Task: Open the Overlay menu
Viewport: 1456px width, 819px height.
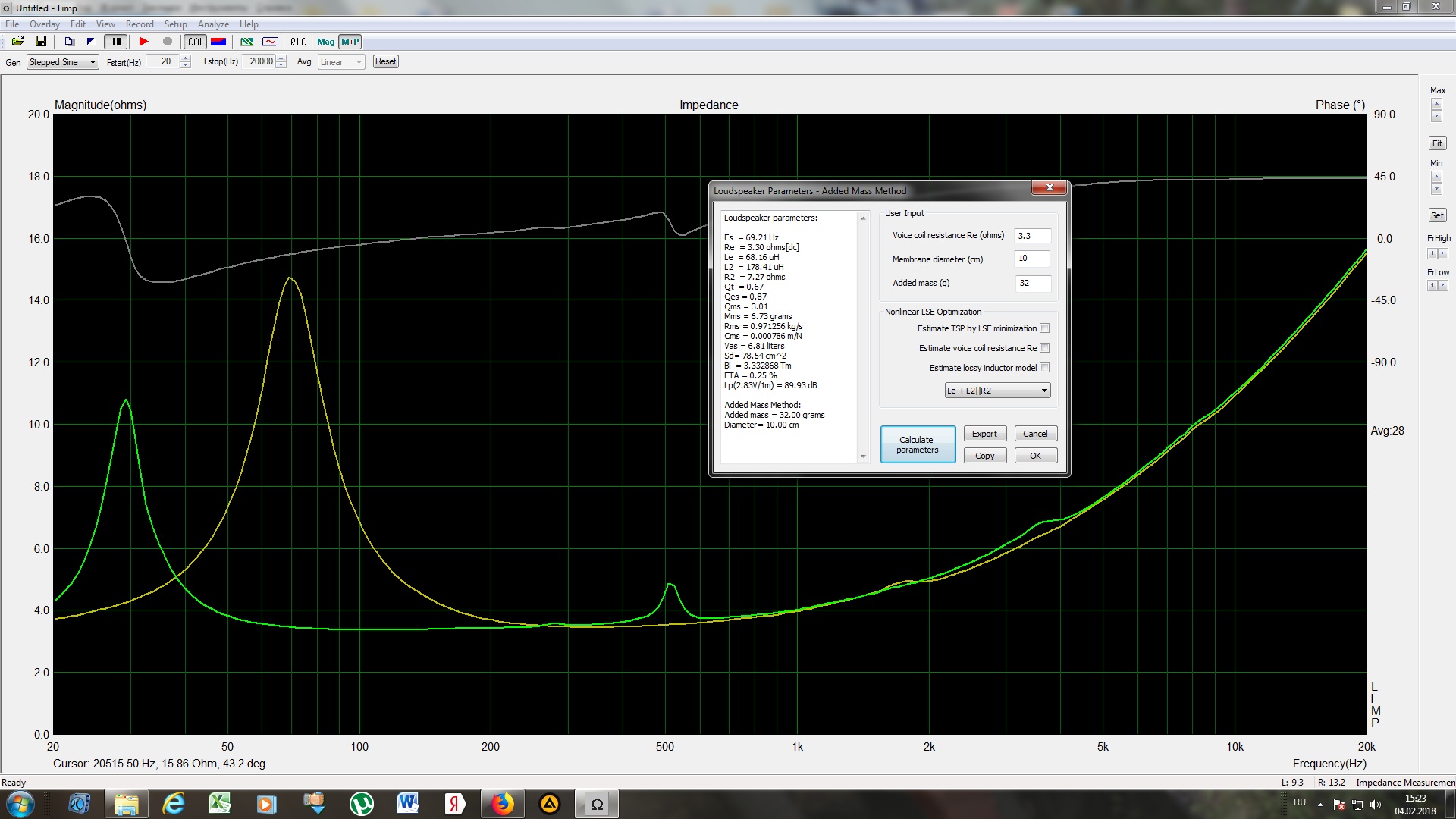Action: 45,24
